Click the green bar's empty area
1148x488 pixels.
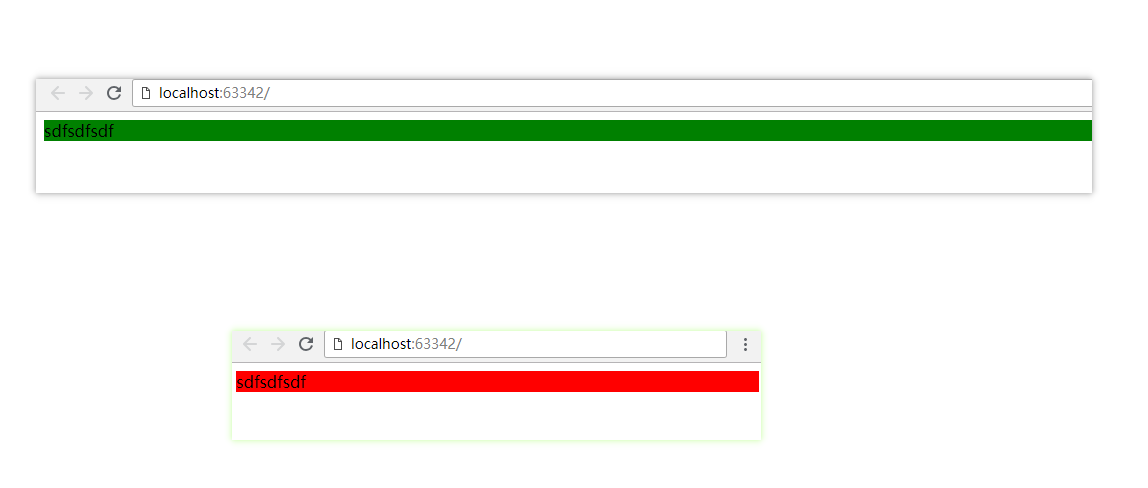click(x=600, y=130)
